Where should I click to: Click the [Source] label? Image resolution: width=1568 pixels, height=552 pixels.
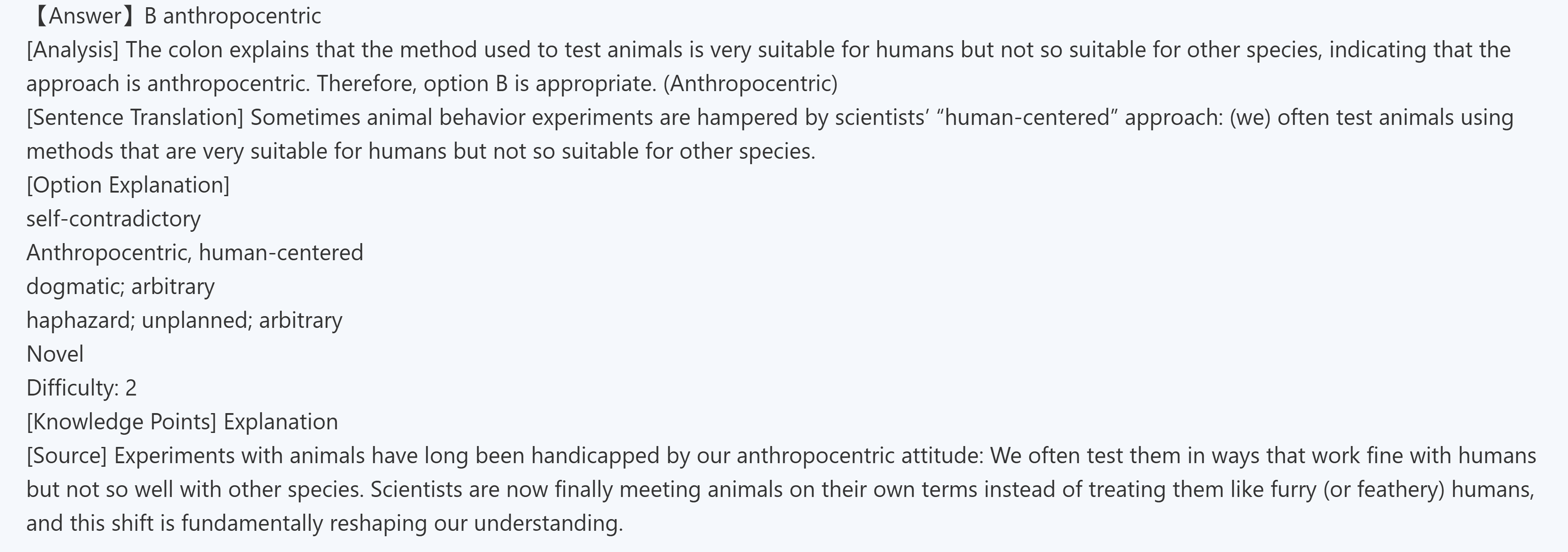tap(66, 455)
